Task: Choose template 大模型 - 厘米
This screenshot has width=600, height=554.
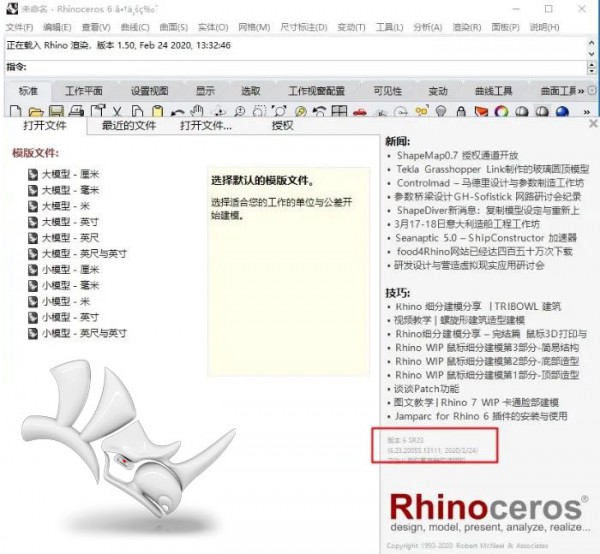Action: pos(64,174)
